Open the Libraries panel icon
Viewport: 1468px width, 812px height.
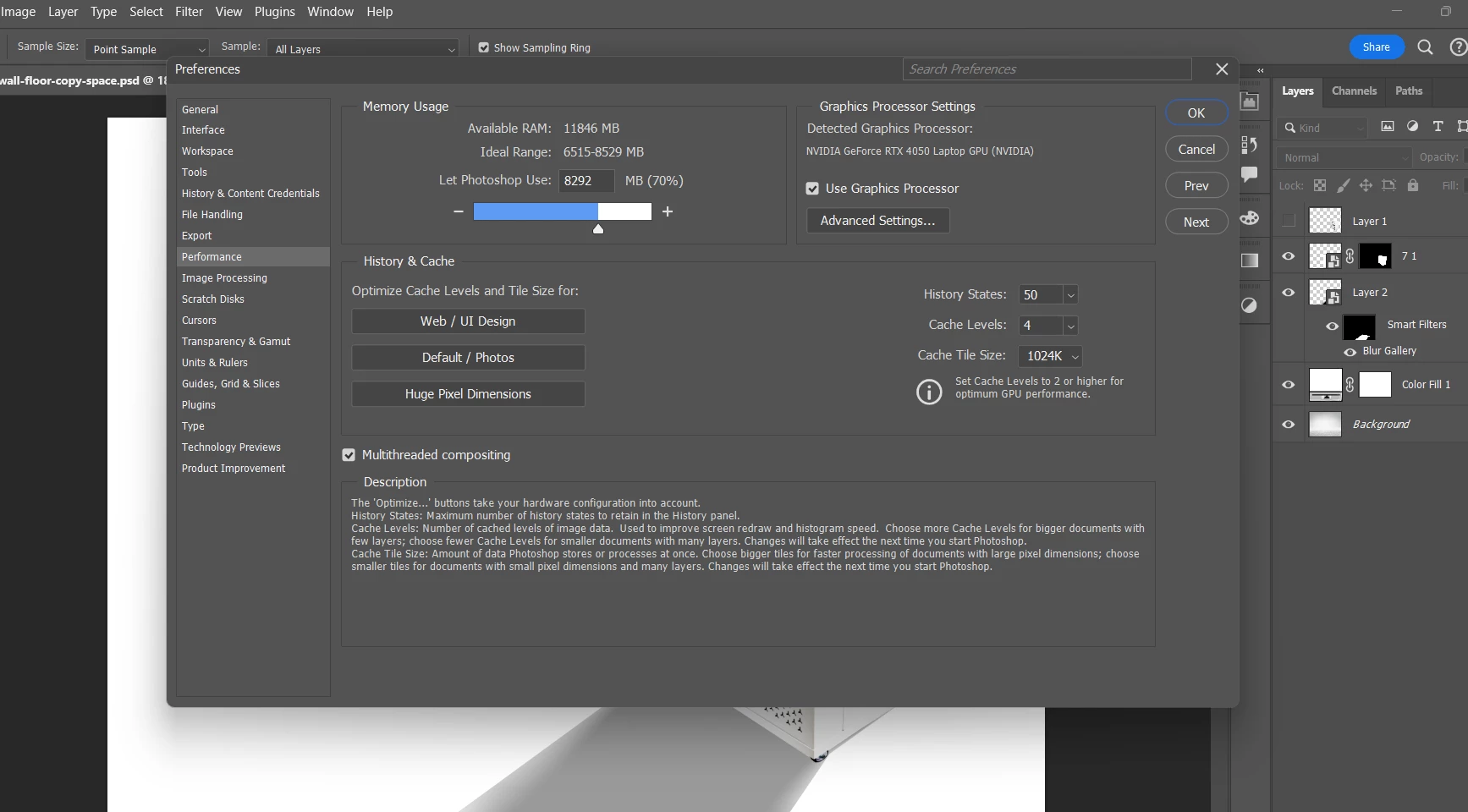1250,101
